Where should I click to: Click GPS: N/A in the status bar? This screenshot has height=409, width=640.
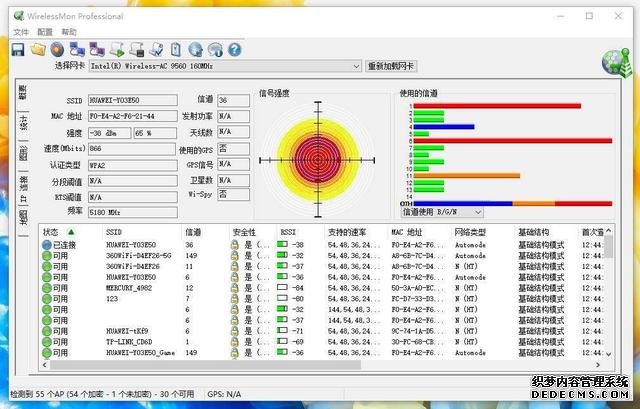pos(224,394)
